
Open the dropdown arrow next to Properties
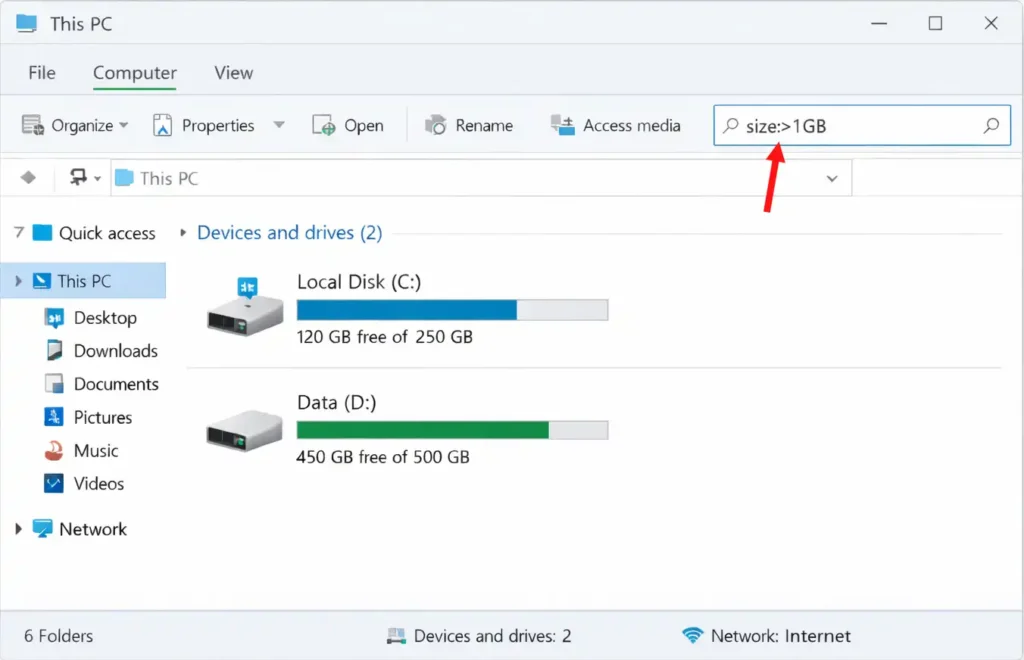pos(279,126)
